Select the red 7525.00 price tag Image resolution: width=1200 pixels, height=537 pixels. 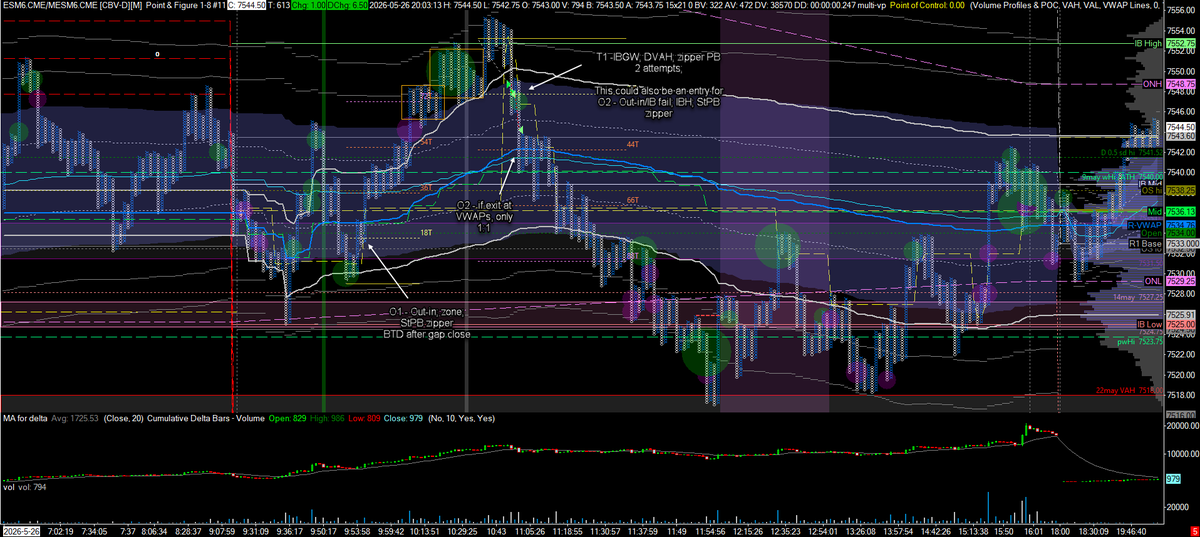pos(1181,325)
